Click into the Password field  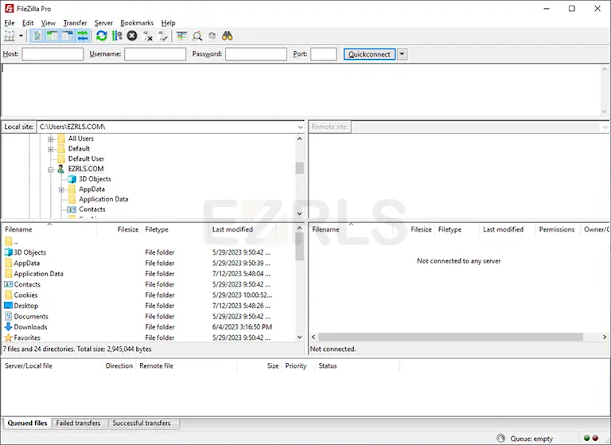[256, 54]
